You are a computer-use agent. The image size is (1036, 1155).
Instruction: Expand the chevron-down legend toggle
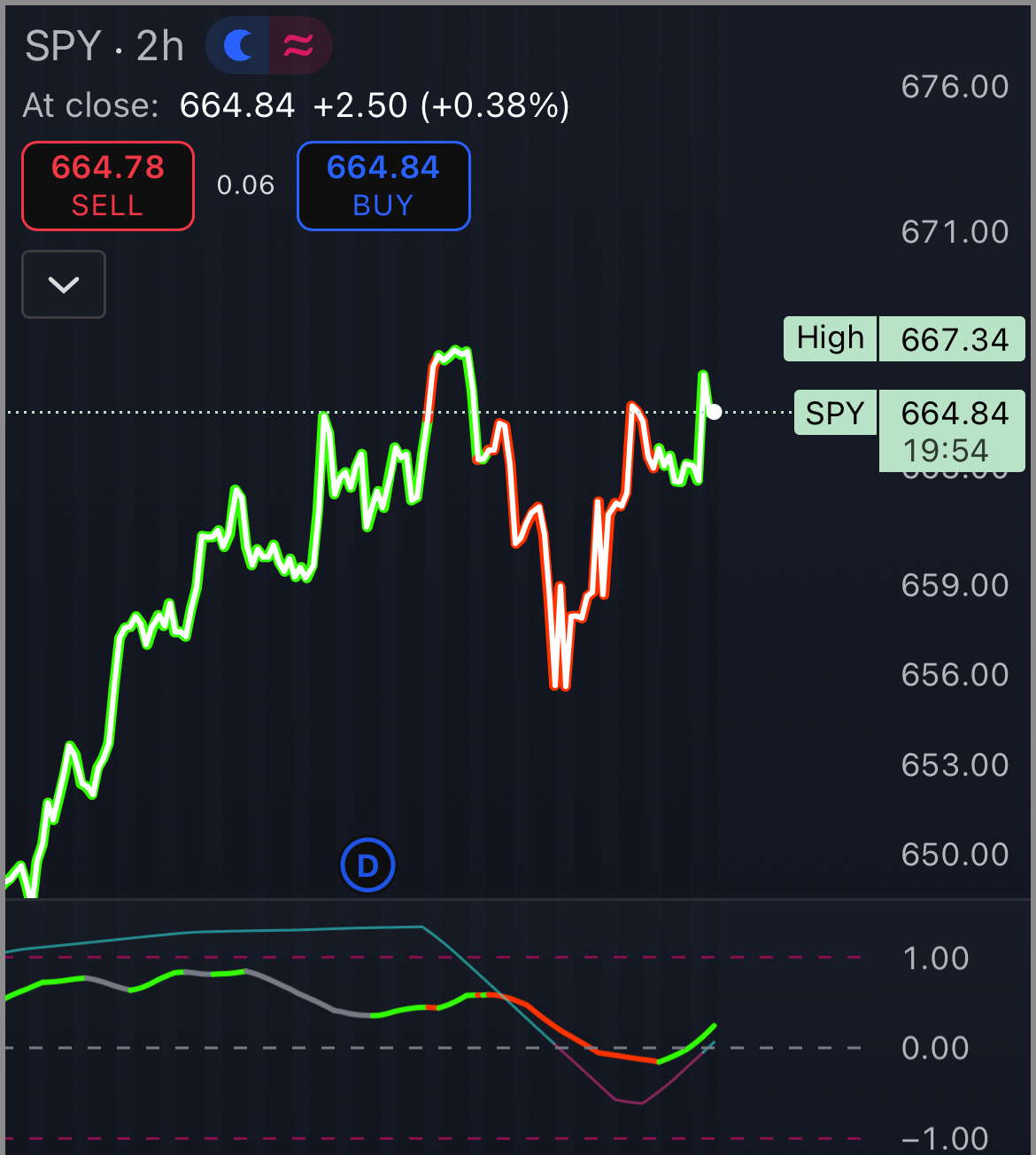(x=64, y=284)
